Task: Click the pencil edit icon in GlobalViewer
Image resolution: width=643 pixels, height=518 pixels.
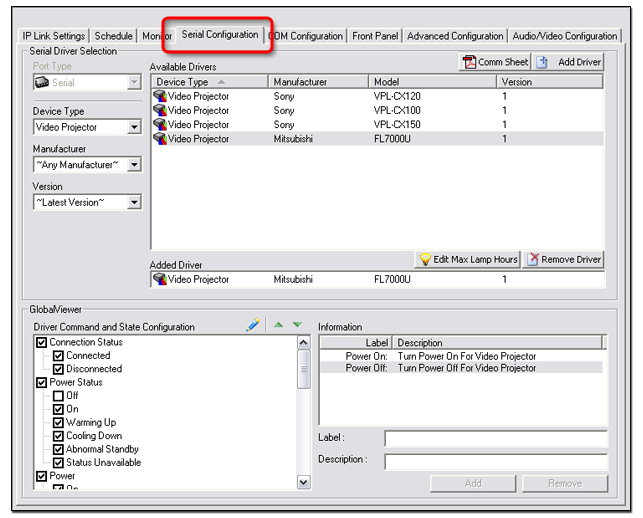Action: 253,325
